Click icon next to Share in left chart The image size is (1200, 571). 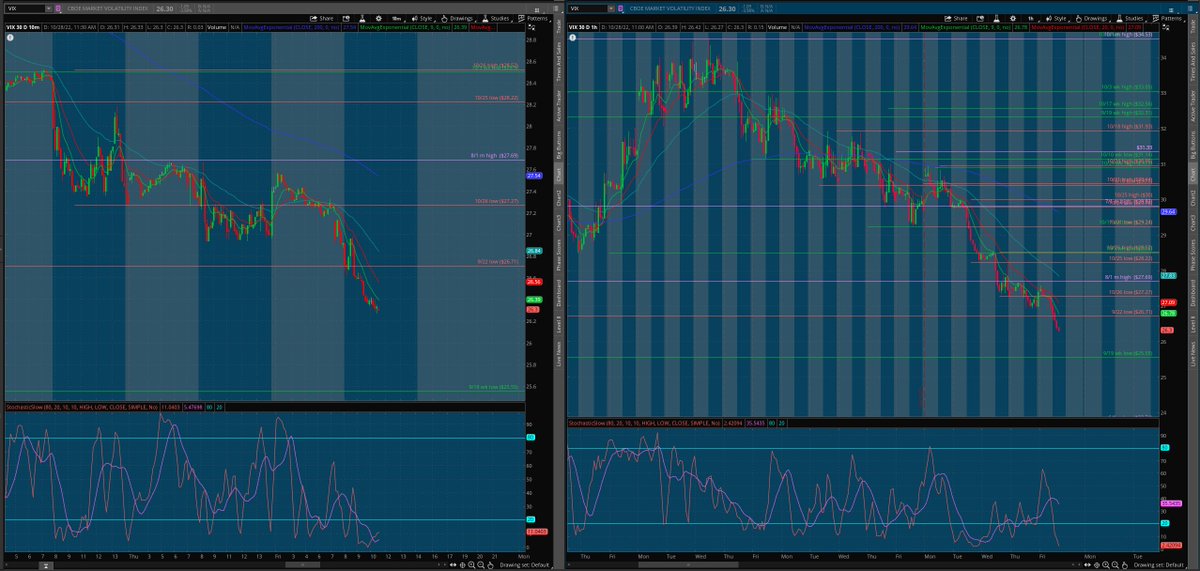(345, 18)
